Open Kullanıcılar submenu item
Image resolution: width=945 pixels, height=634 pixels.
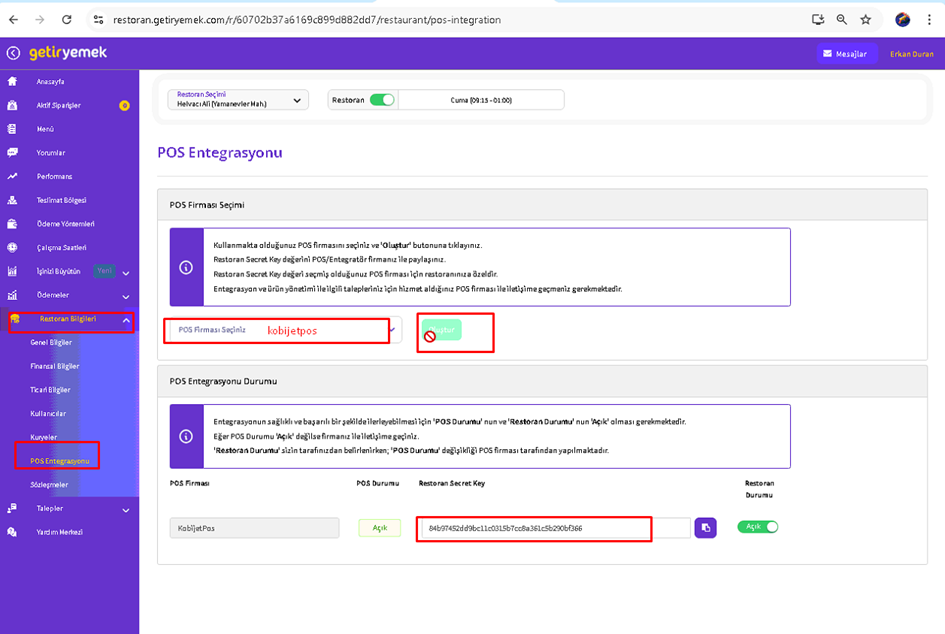point(48,413)
